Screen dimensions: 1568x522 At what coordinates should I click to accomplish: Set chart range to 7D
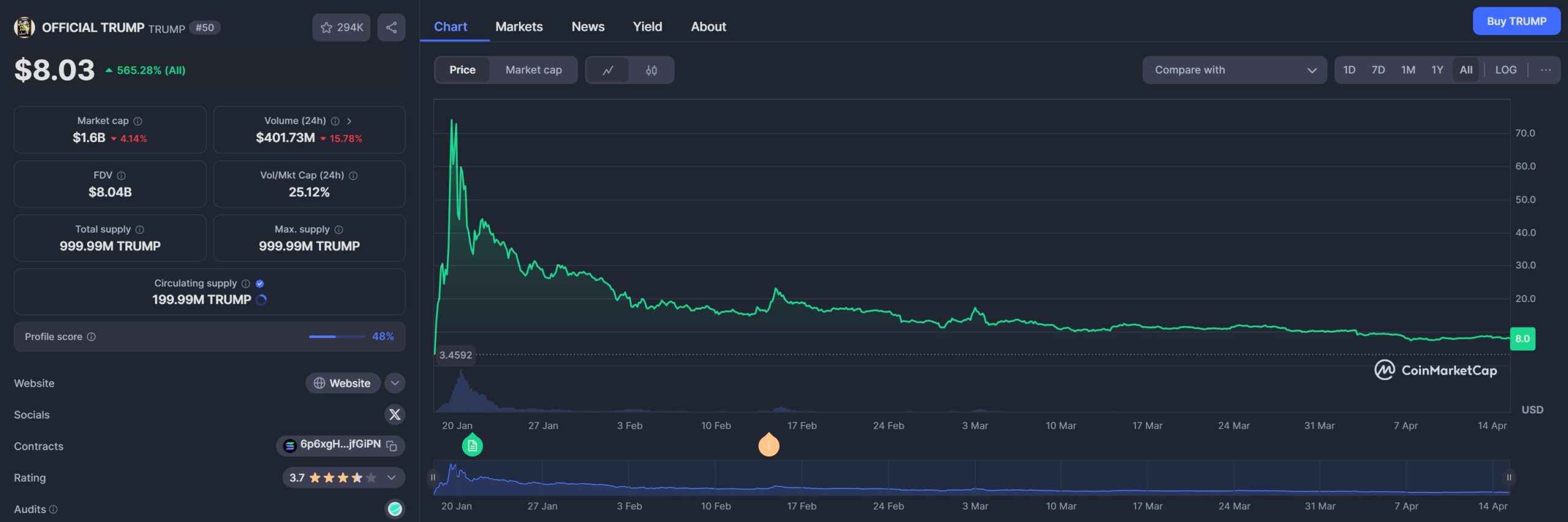coord(1378,70)
